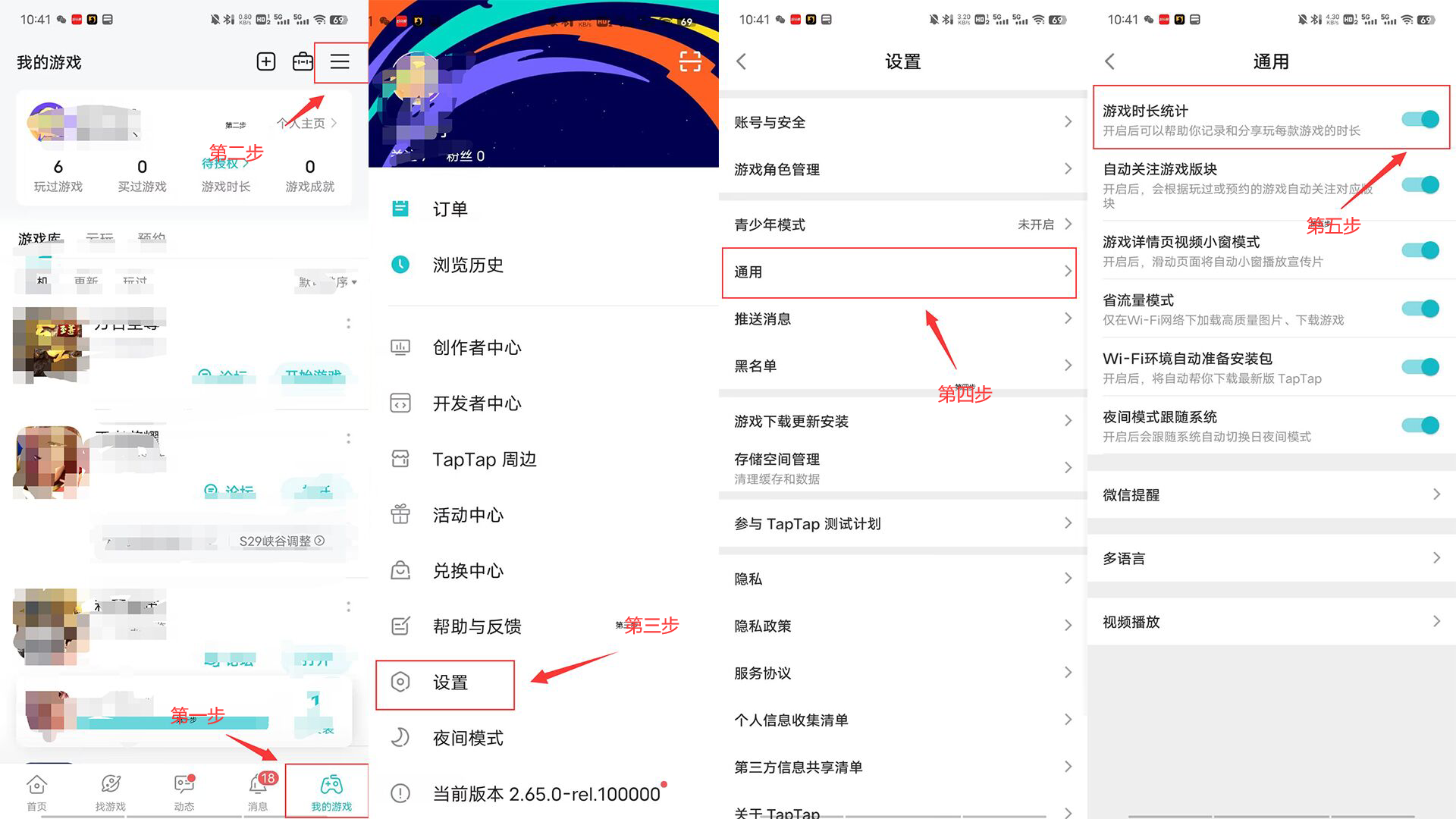Go back from 通用 screen
This screenshot has height=819, width=1456.
tap(1109, 61)
